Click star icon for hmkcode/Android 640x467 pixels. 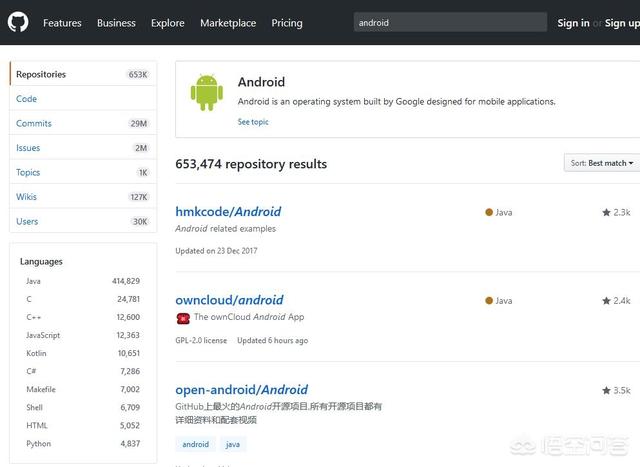click(606, 213)
